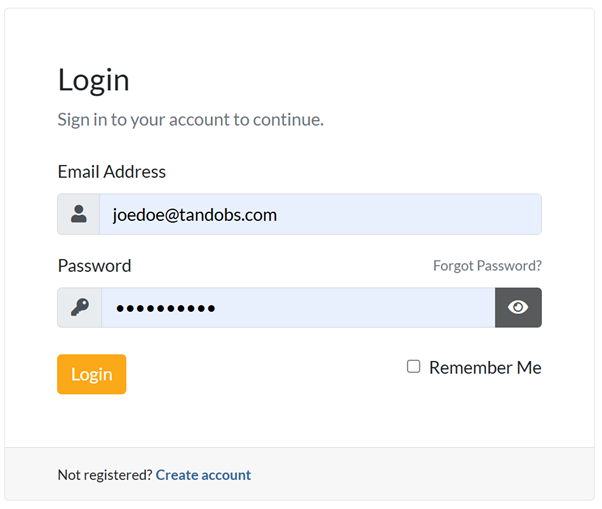Enable the Remember Me checkbox
The image size is (602, 509).
413,367
